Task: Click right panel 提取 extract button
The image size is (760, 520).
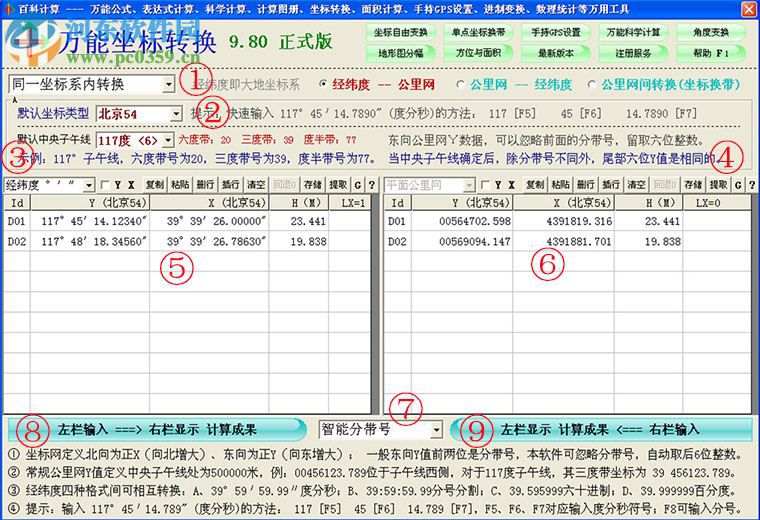Action: pyautogui.click(x=719, y=185)
